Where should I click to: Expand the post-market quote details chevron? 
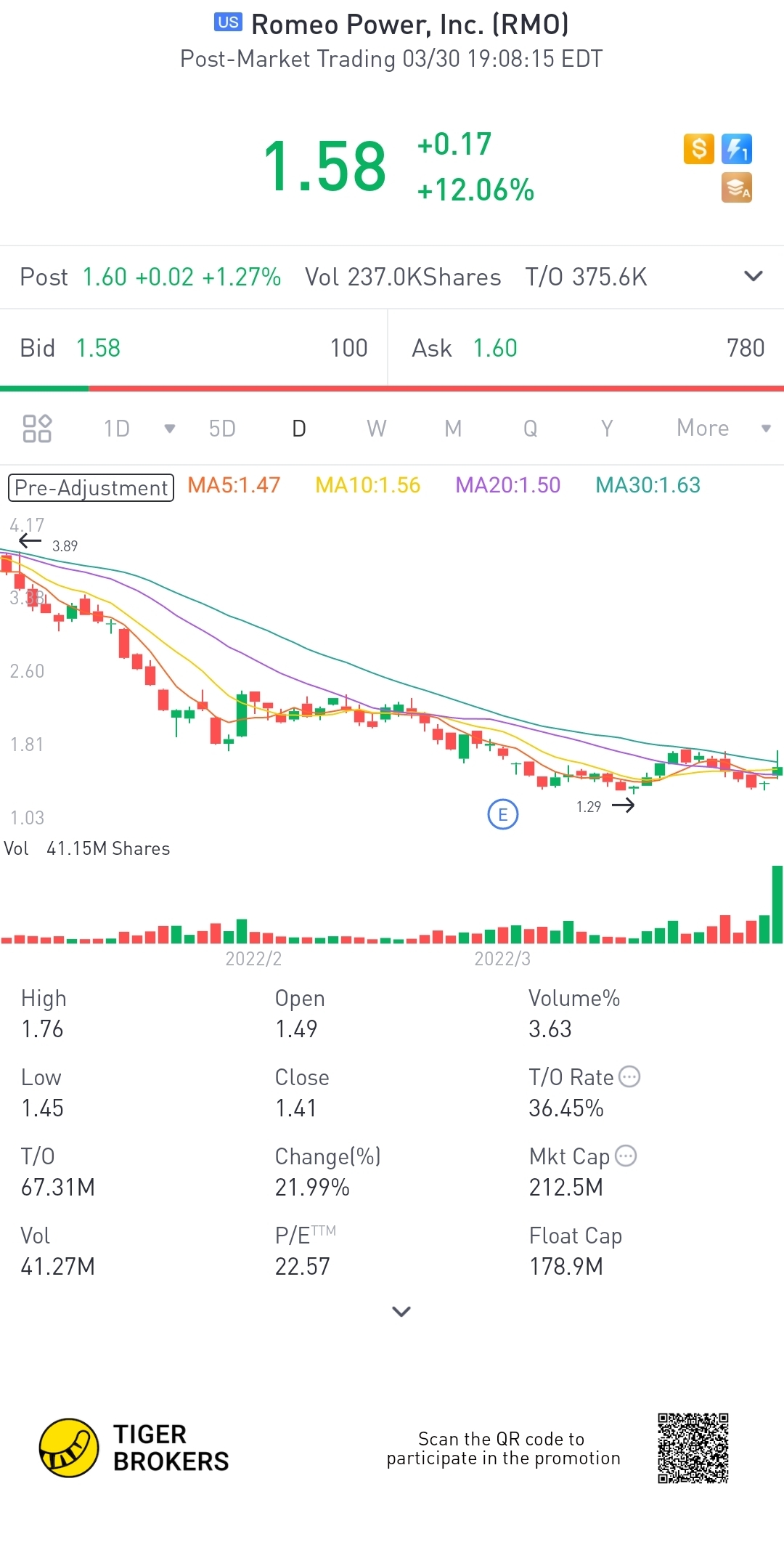[754, 276]
